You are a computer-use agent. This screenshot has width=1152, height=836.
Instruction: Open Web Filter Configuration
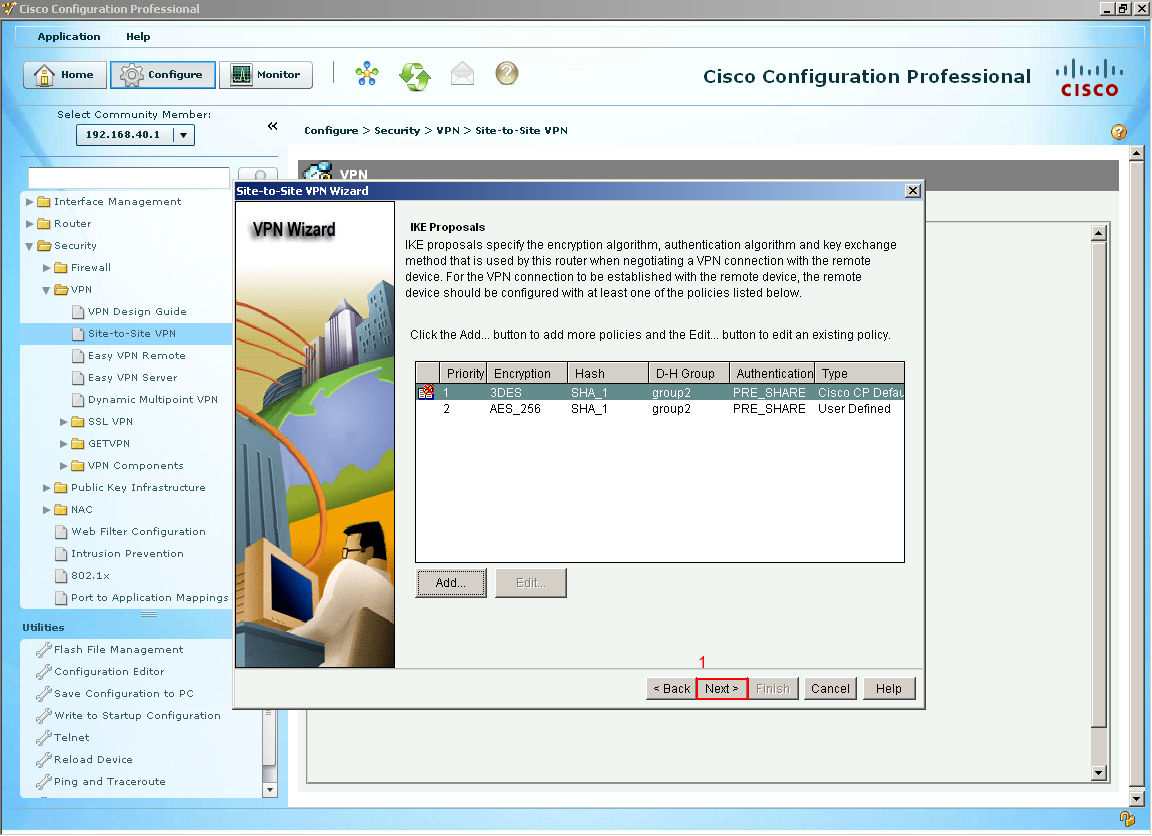point(138,532)
